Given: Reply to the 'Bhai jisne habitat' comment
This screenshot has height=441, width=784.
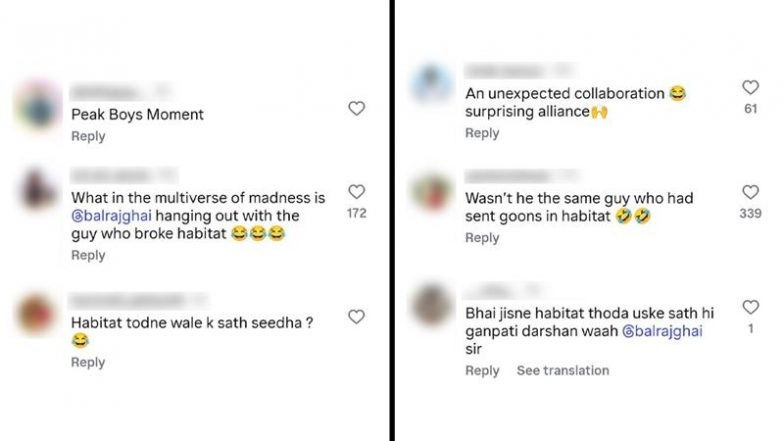Looking at the screenshot, I should point(482,370).
